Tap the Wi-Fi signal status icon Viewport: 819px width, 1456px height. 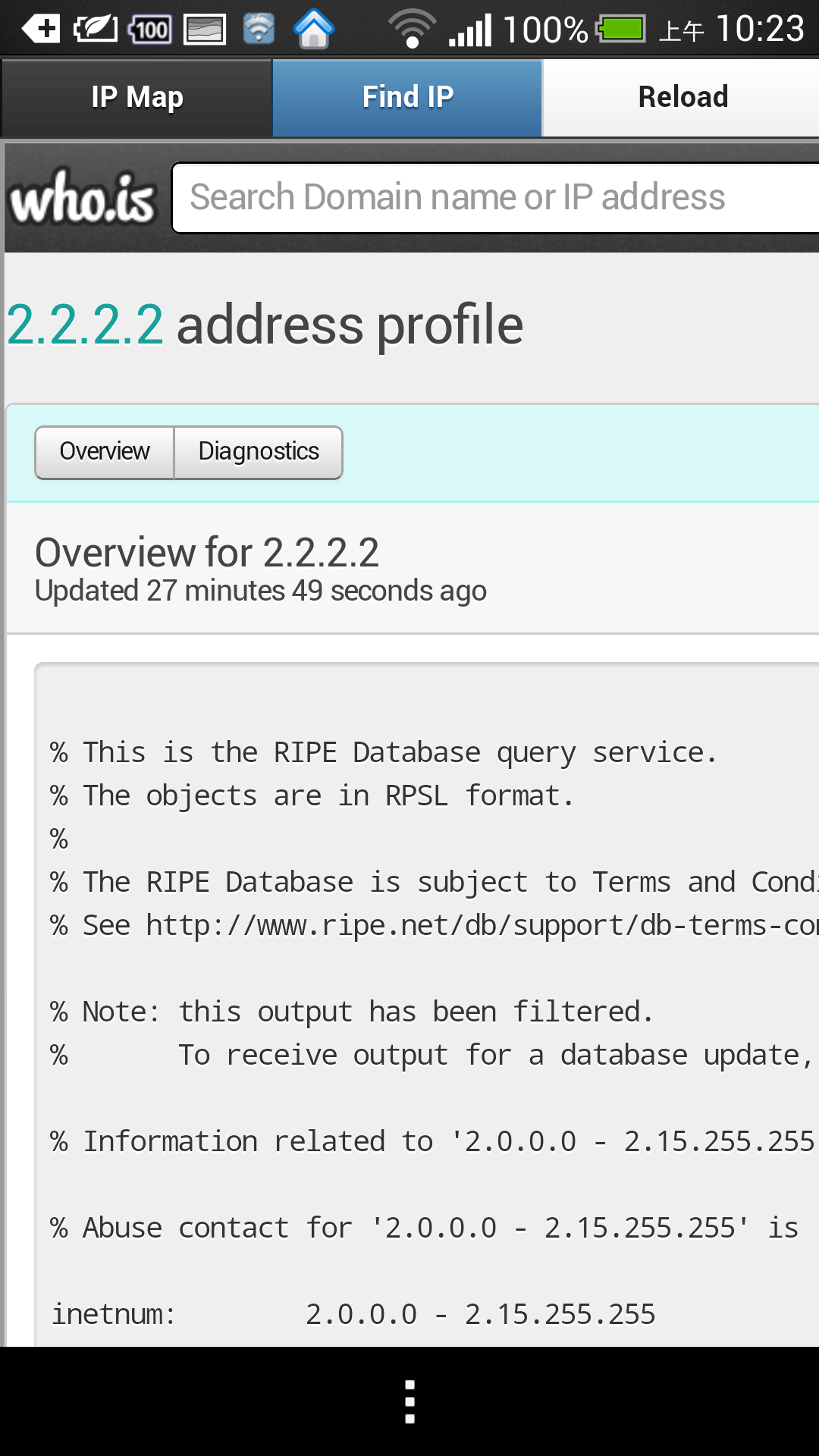pos(412,30)
